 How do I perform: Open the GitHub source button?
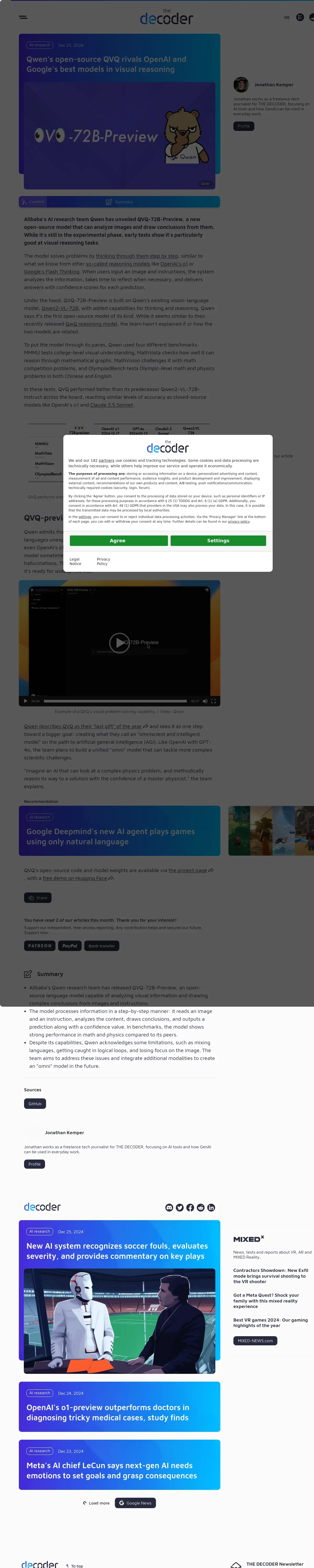click(x=35, y=1104)
